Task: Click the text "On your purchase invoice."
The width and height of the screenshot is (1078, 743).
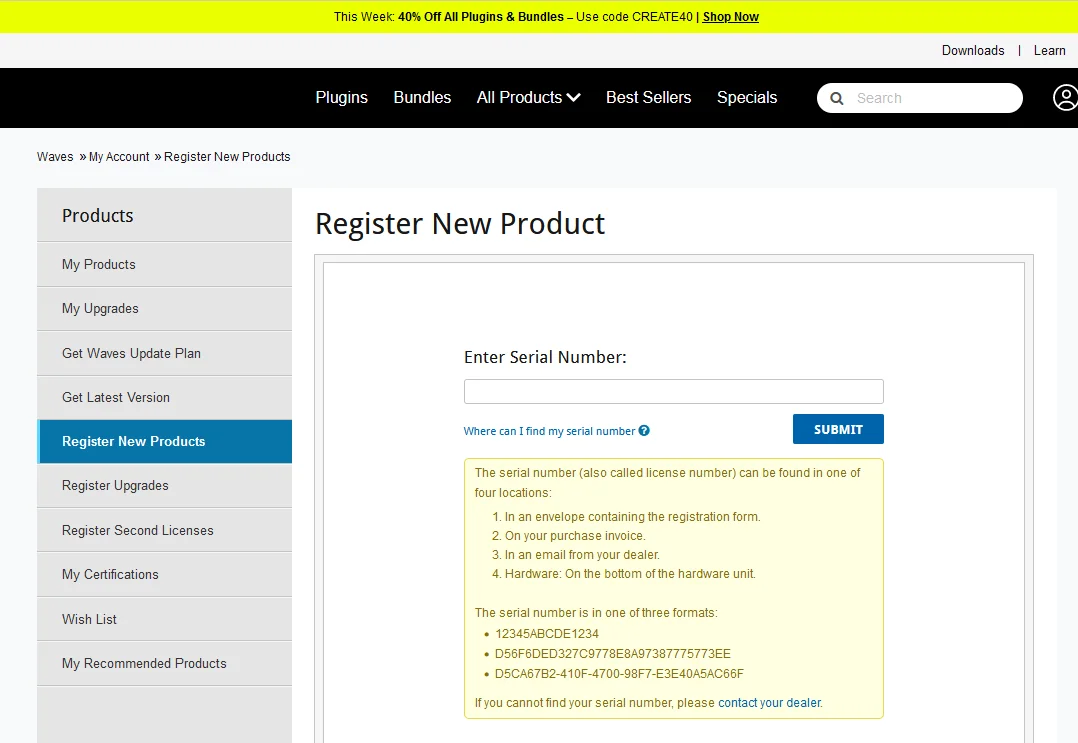Action: [x=575, y=535]
